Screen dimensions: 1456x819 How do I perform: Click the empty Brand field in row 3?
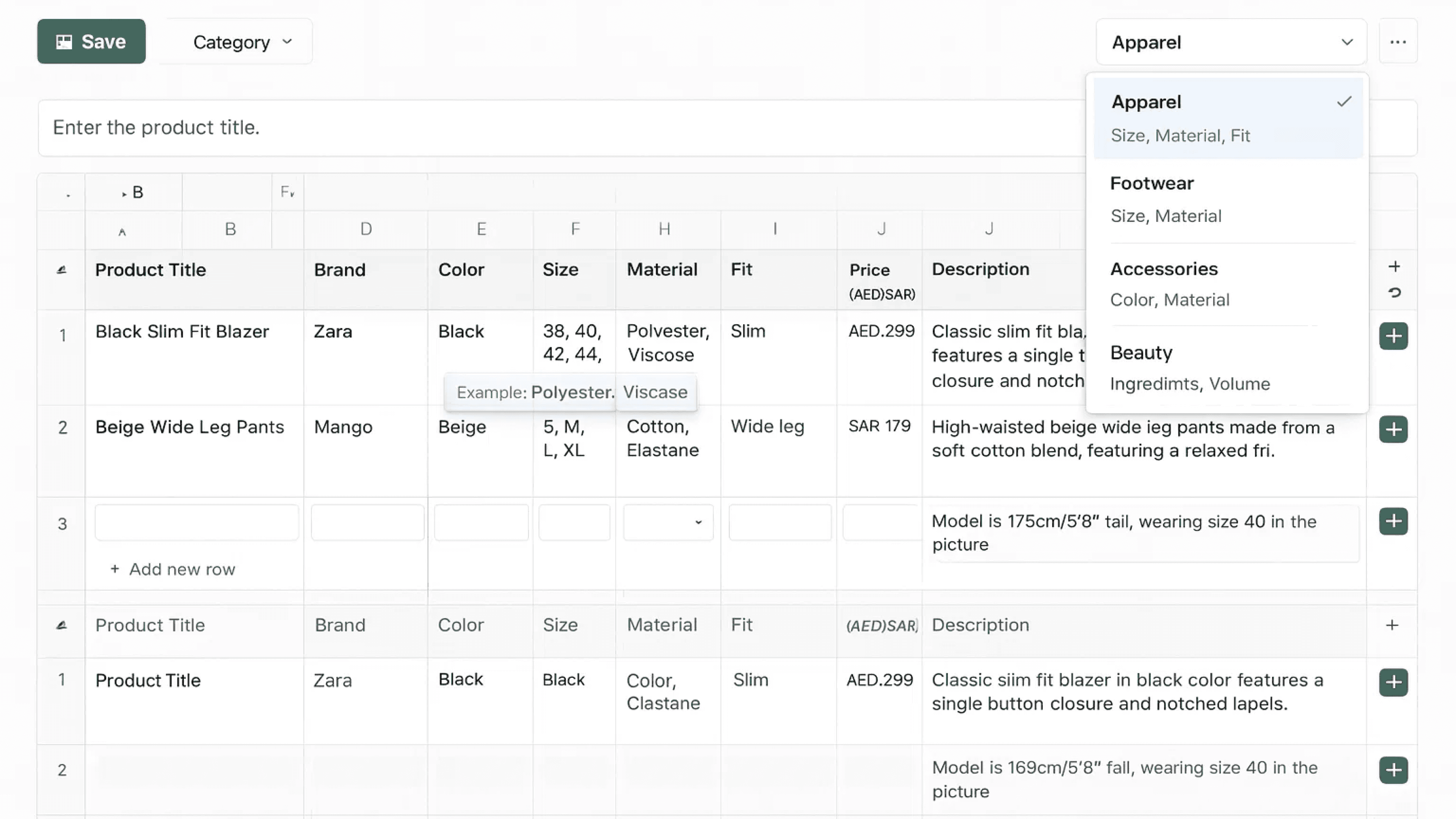click(367, 522)
